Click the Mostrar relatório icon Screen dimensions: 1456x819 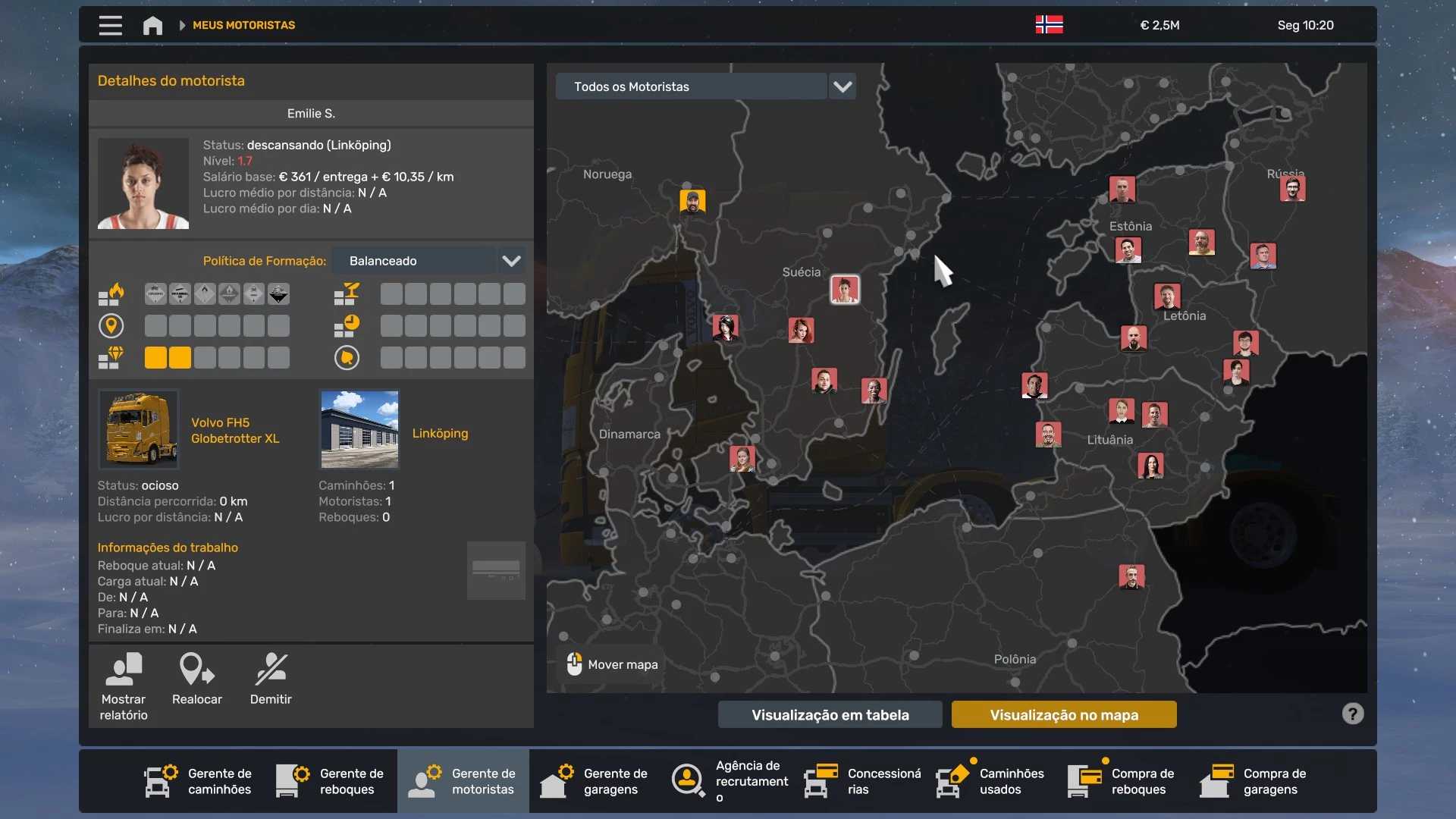[x=124, y=670]
